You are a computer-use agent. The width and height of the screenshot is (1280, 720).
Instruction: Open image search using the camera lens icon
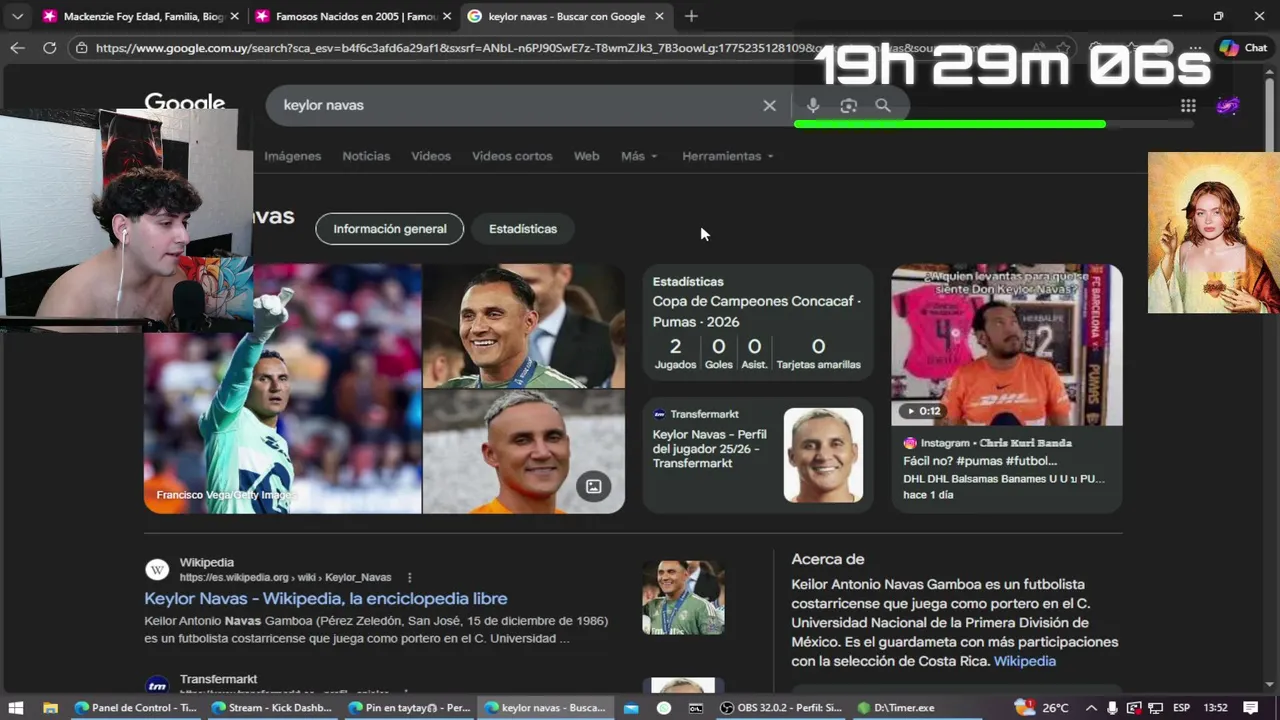coord(848,105)
